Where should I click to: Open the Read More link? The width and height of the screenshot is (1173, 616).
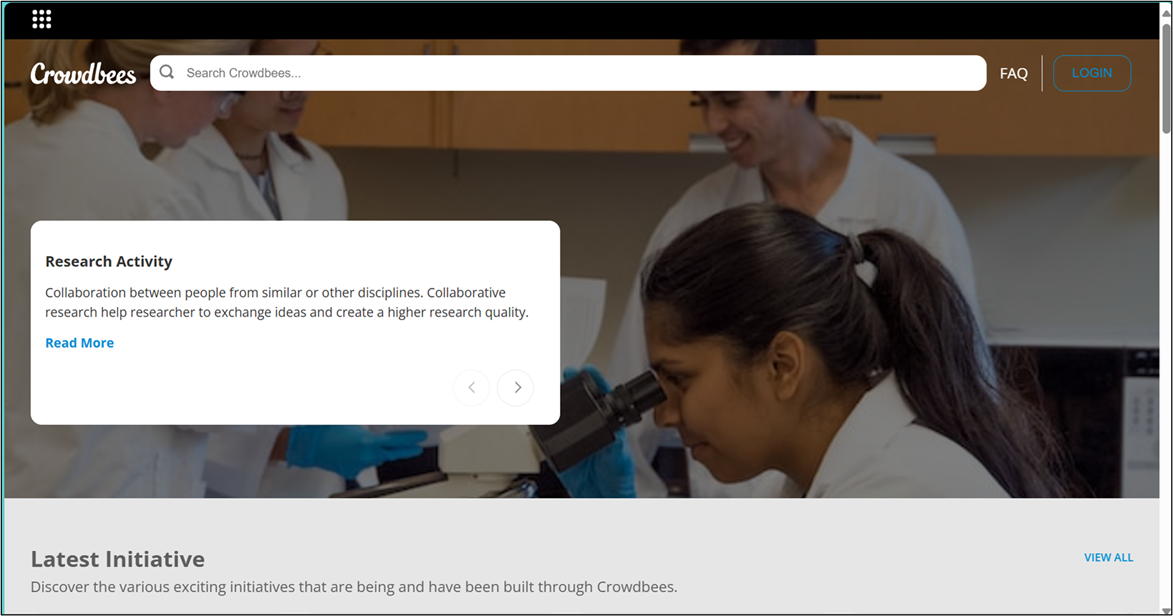(x=79, y=343)
